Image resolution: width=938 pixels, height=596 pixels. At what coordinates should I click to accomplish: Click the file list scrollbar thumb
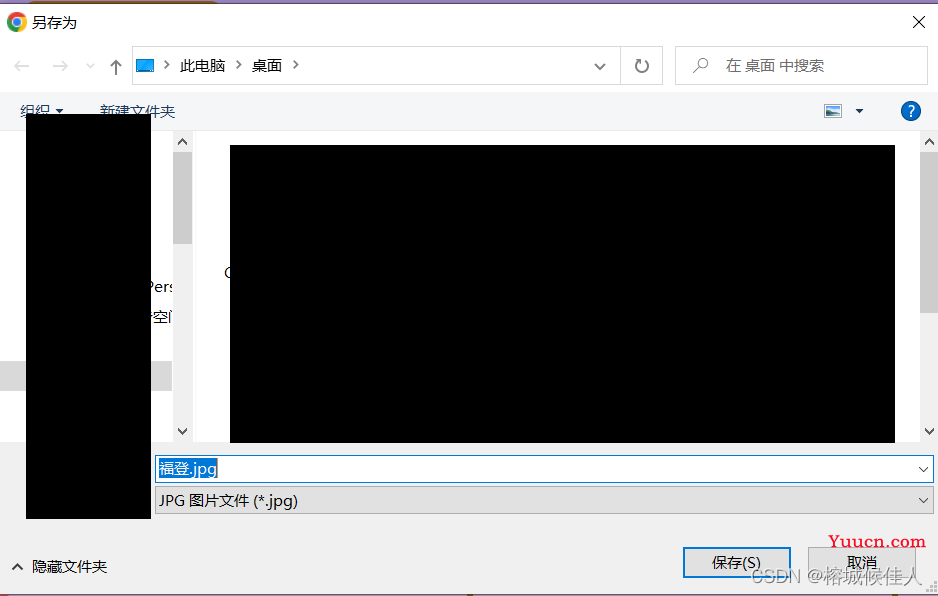(929, 232)
